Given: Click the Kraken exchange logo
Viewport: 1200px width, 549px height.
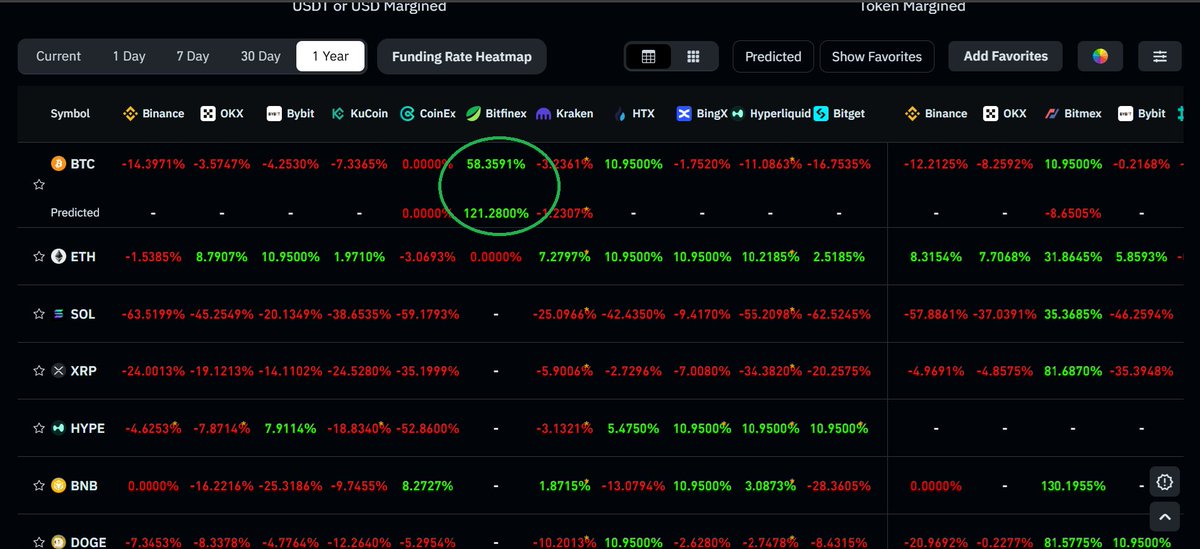Looking at the screenshot, I should [x=544, y=114].
